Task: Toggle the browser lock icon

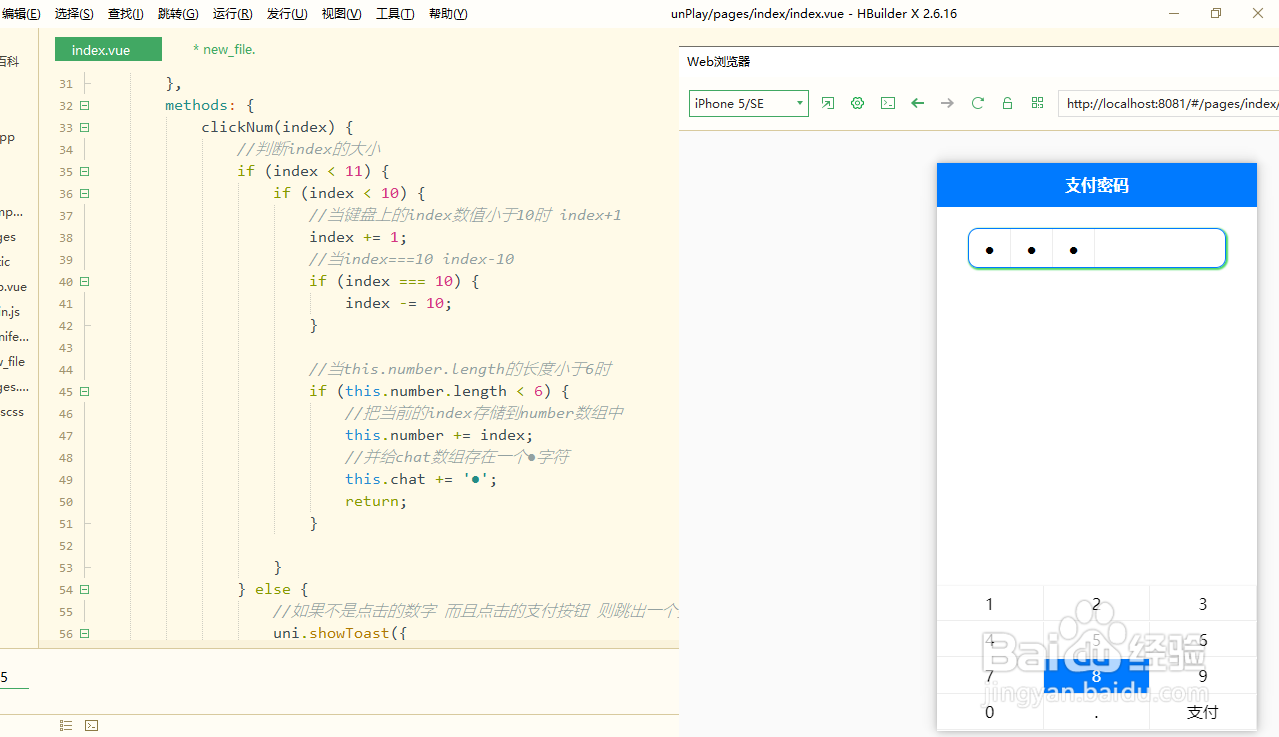Action: point(1007,103)
